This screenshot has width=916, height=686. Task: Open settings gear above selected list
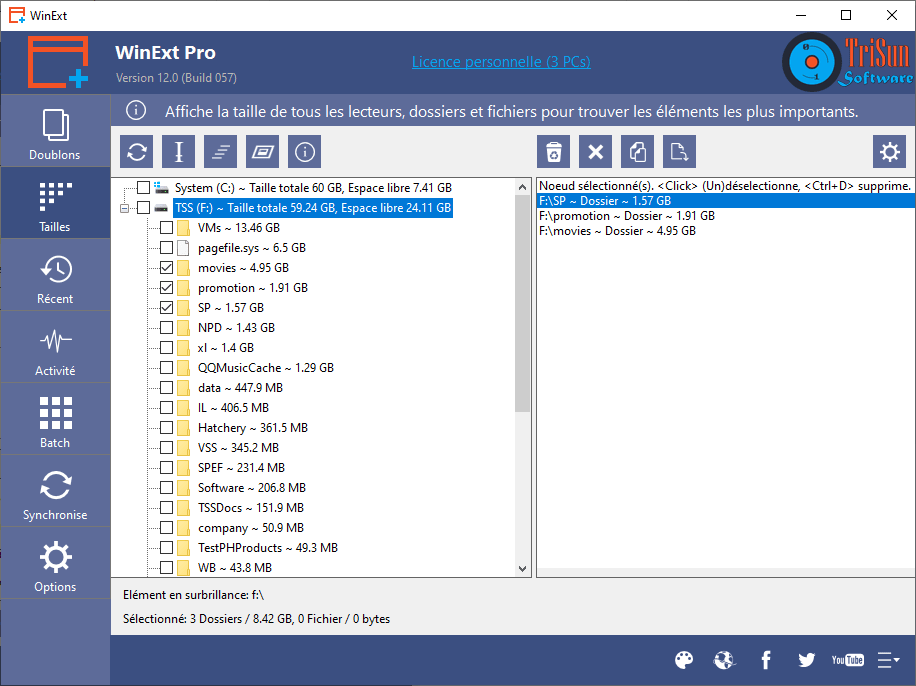pos(890,152)
